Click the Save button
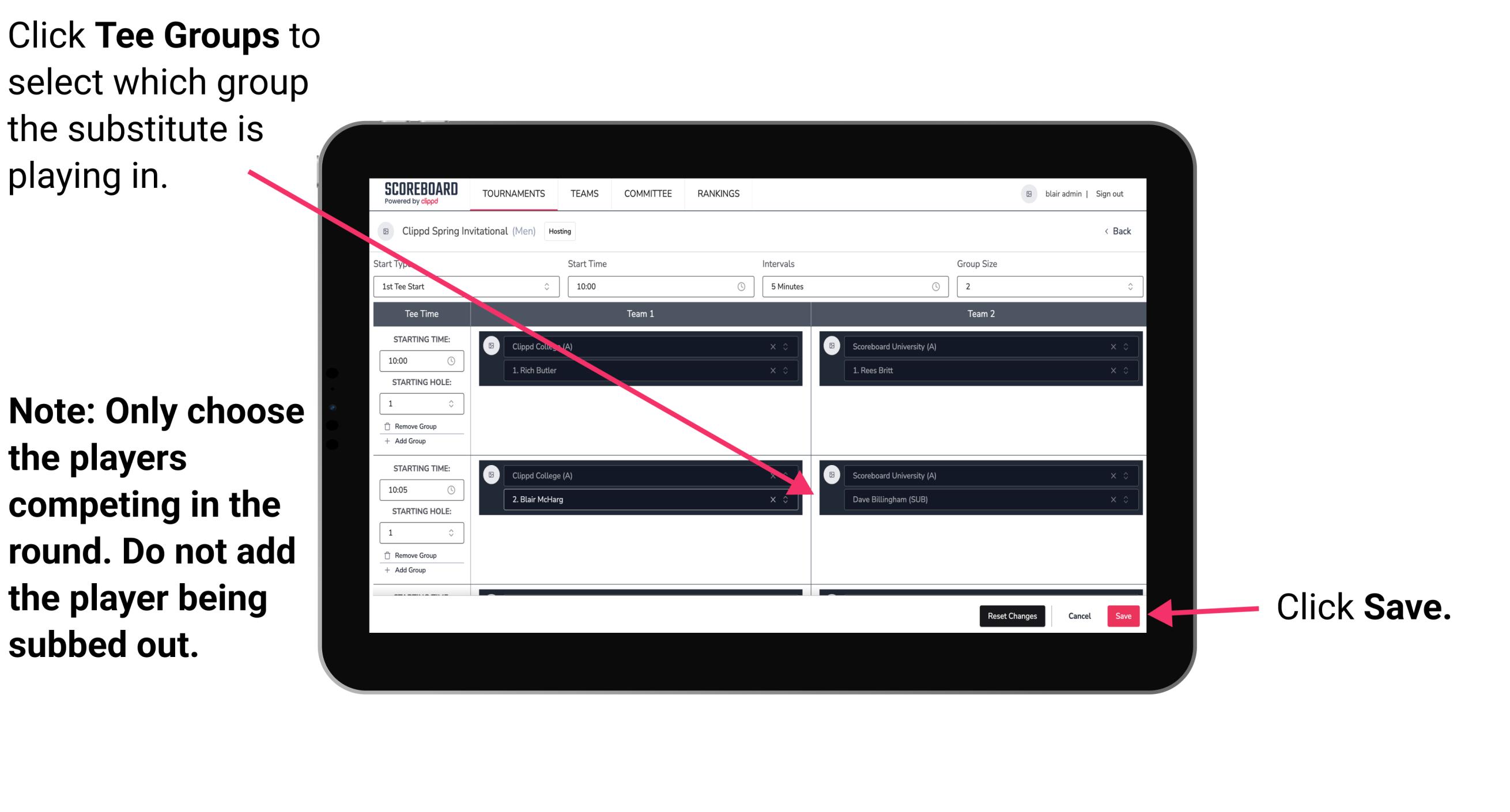 point(1123,615)
